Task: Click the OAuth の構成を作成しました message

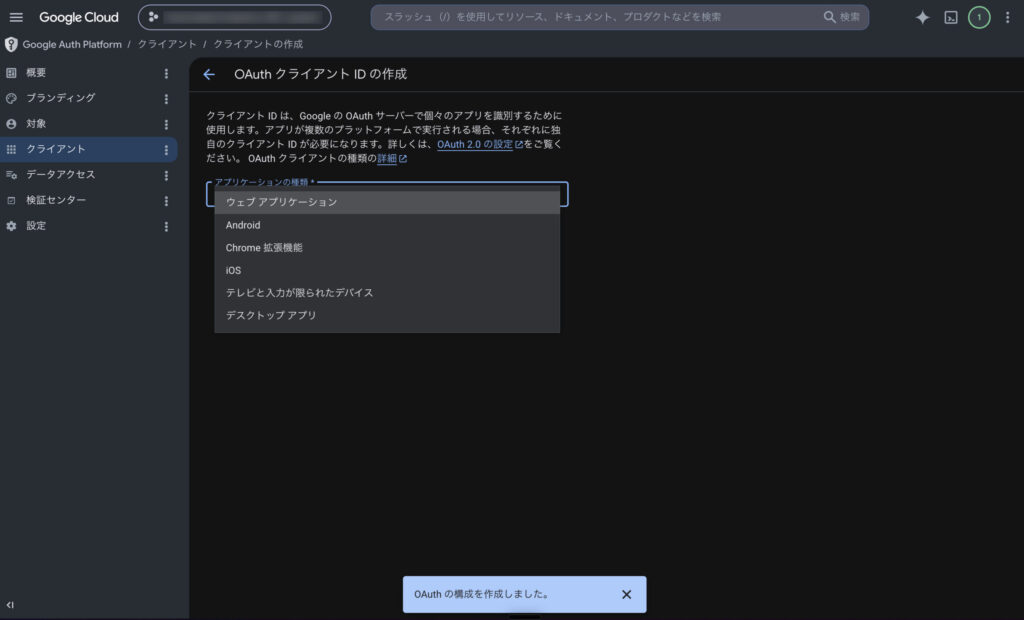Action: tap(481, 595)
